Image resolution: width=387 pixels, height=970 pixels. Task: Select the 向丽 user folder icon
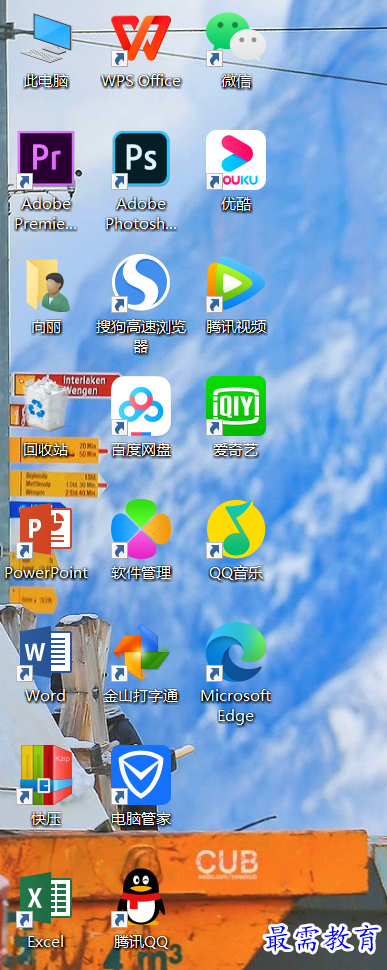tap(47, 284)
